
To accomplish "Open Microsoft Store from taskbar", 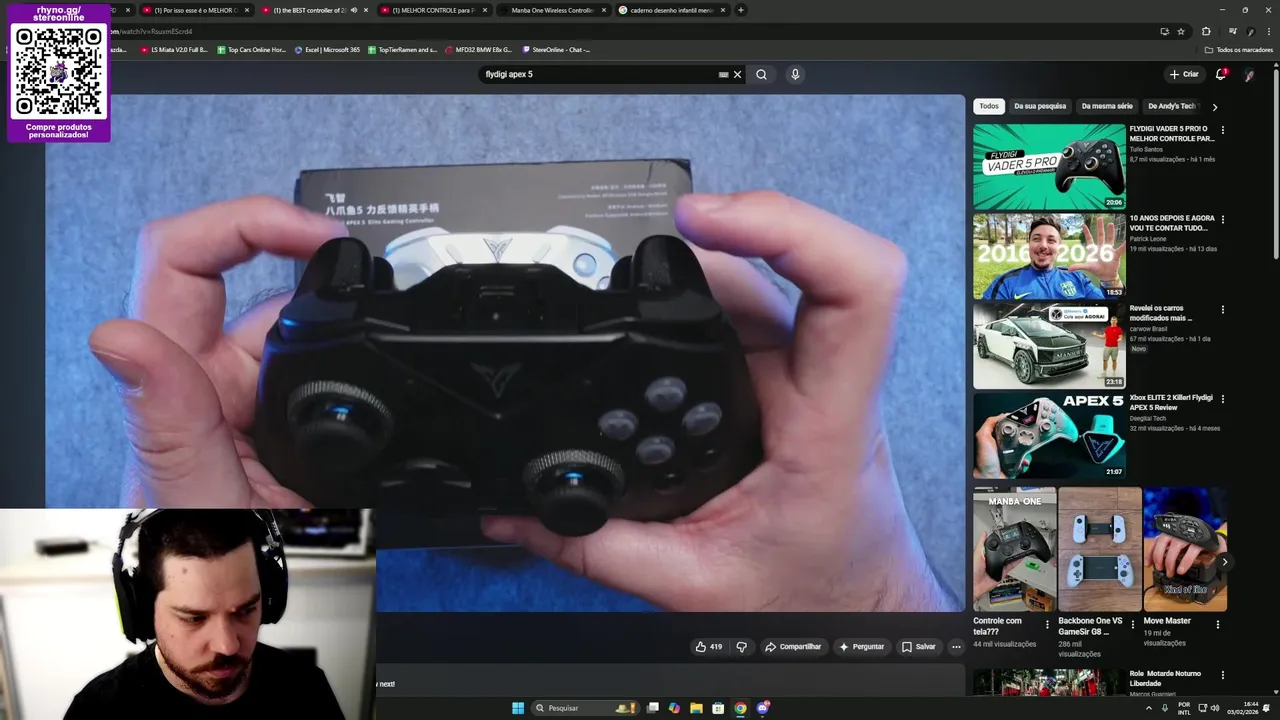I will (x=718, y=708).
